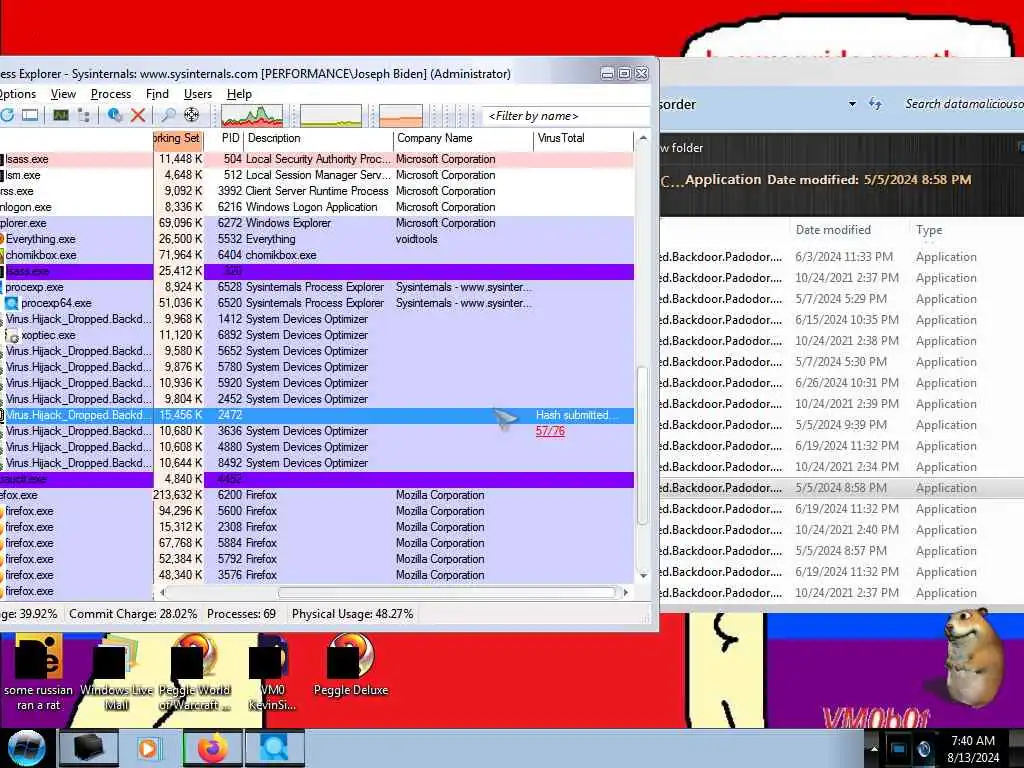This screenshot has height=768, width=1024.
Task: Select the file dated 6/3/2024 11:33 PM
Action: (842, 257)
